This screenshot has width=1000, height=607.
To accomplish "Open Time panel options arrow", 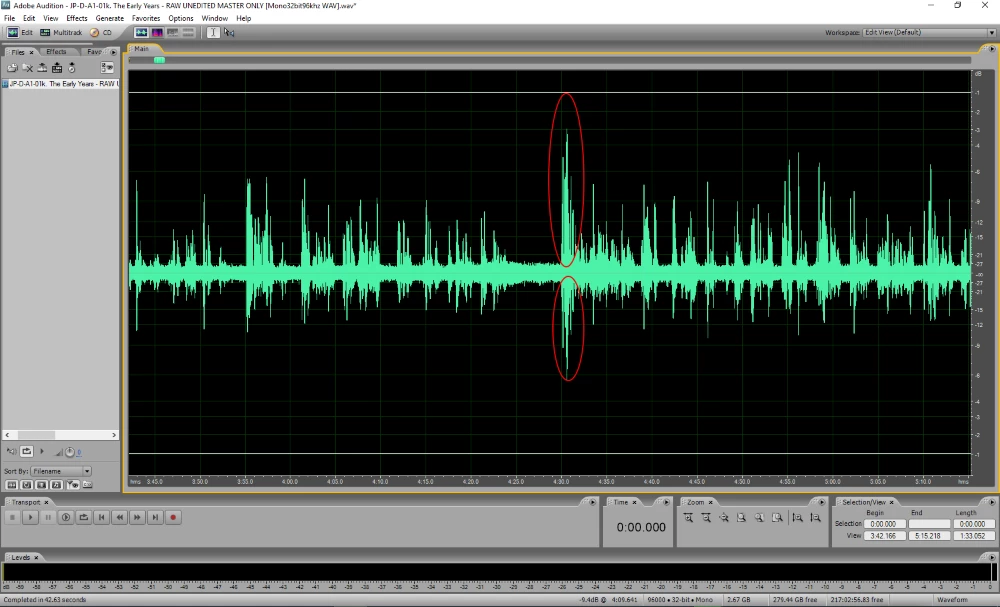I will [666, 502].
